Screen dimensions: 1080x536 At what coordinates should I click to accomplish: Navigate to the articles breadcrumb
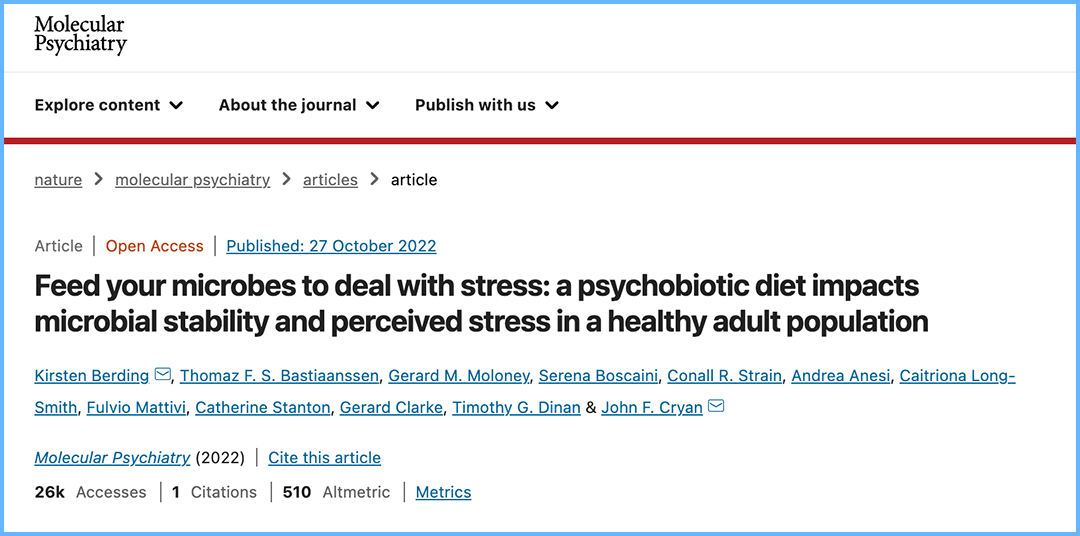[330, 180]
